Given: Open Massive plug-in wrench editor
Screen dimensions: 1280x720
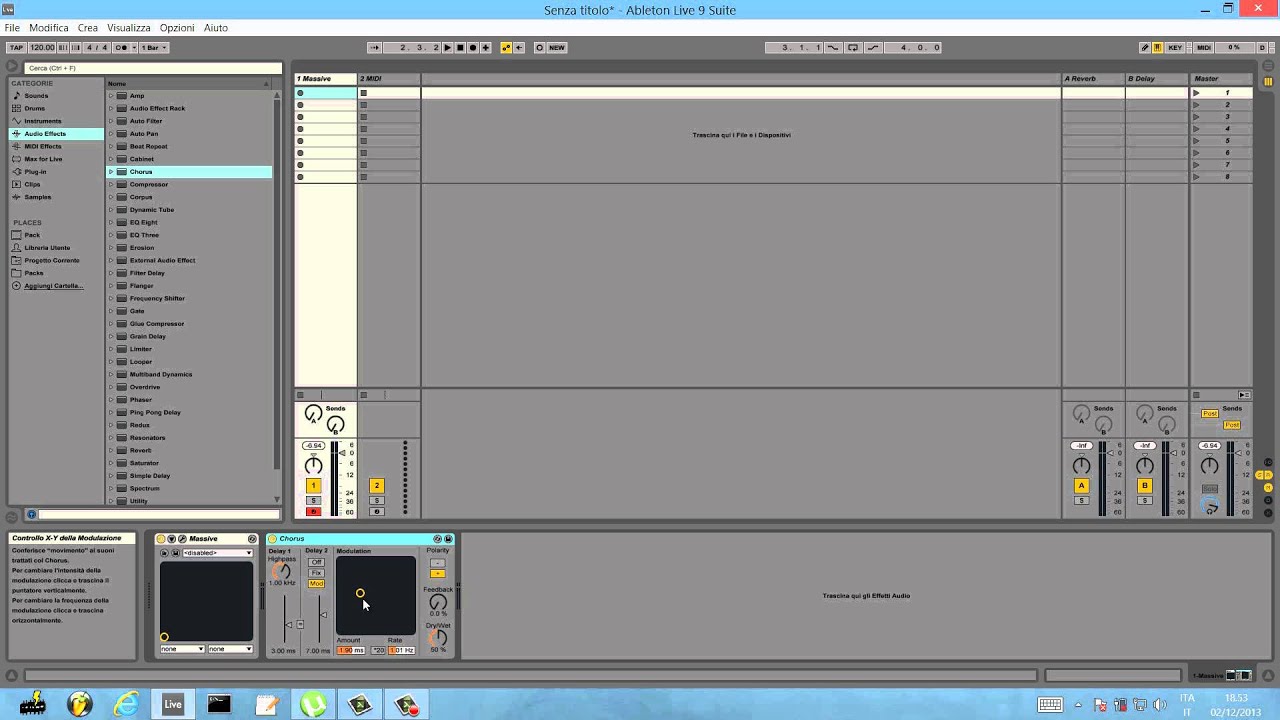Looking at the screenshot, I should coord(182,539).
